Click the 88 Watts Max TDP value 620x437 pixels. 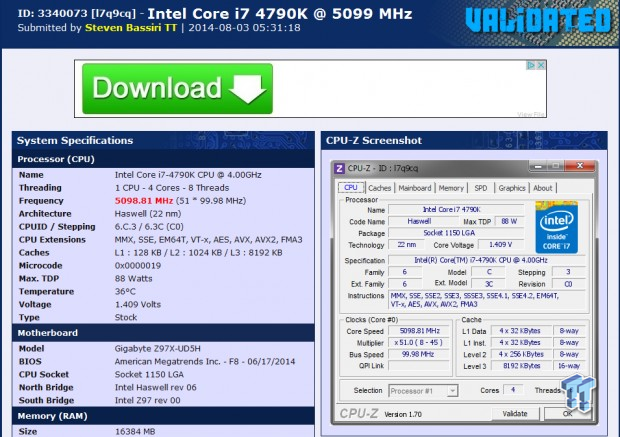click(133, 278)
